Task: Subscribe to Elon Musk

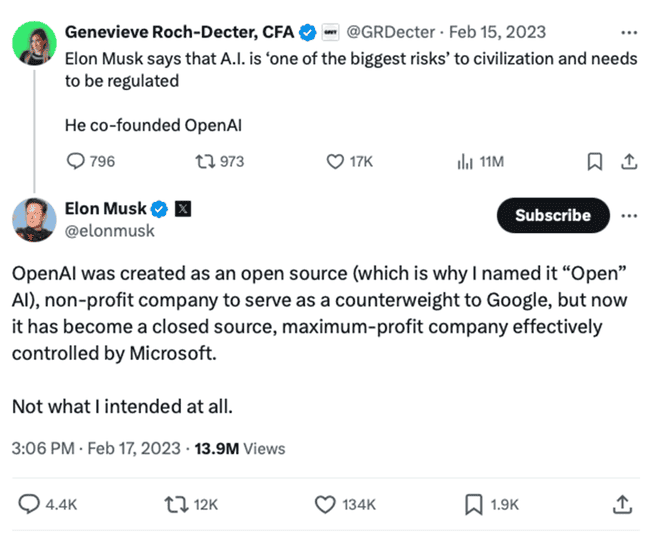Action: [x=553, y=215]
